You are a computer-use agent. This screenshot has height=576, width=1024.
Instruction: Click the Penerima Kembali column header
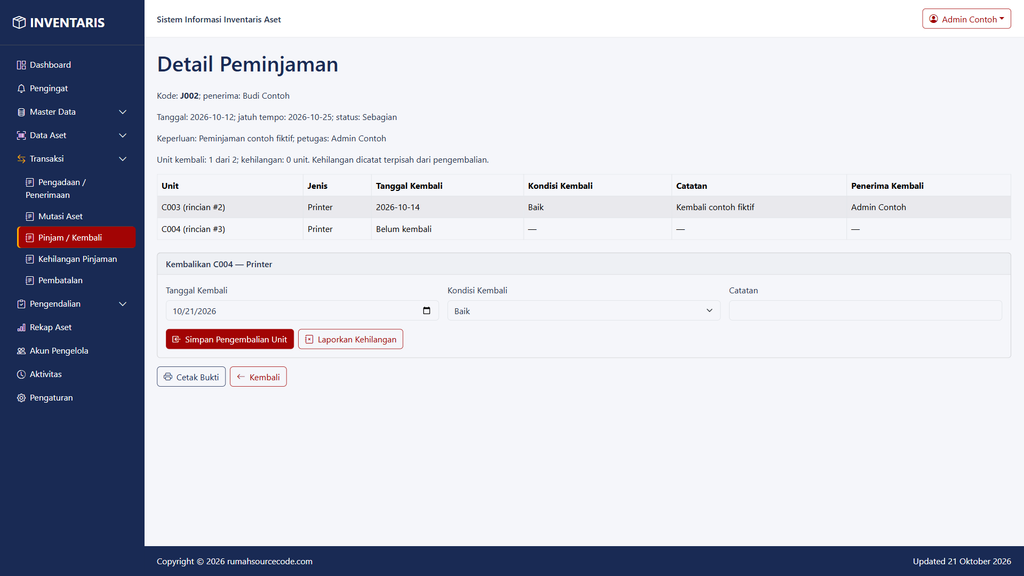(929, 185)
